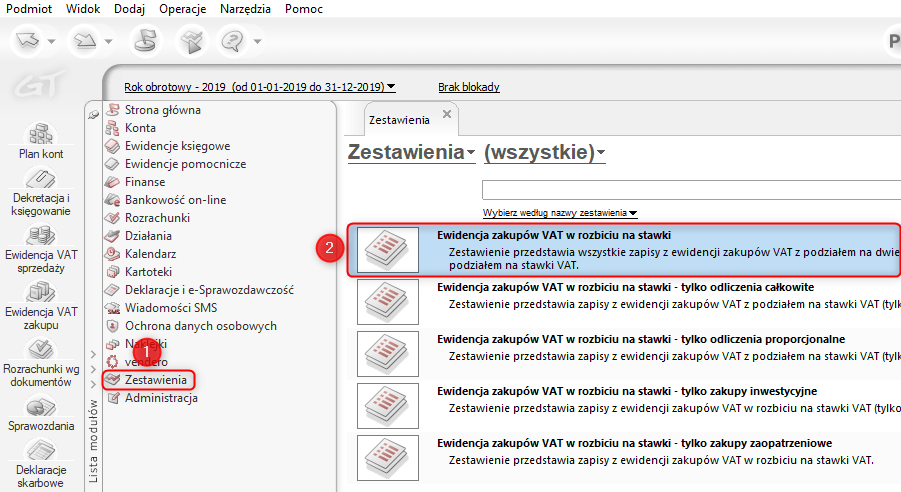Open the Operacje menu
Viewport: 901px width, 492px height.
click(183, 9)
